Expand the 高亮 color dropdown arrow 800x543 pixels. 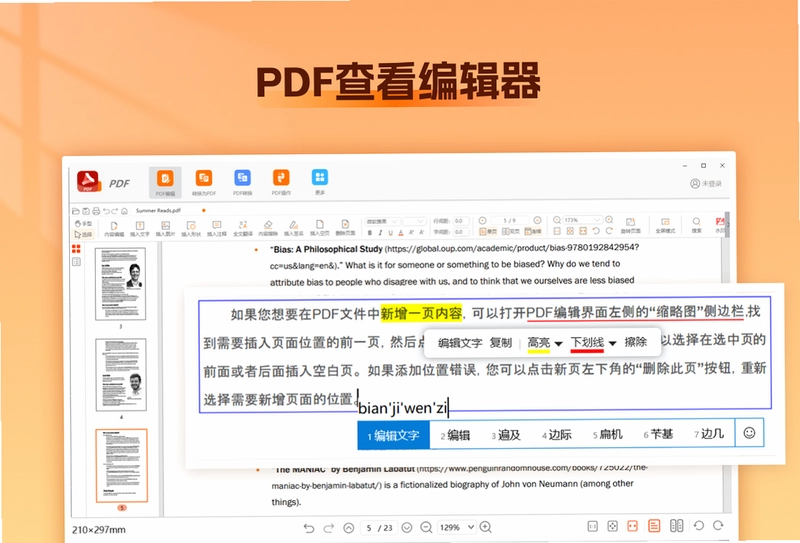(x=558, y=344)
